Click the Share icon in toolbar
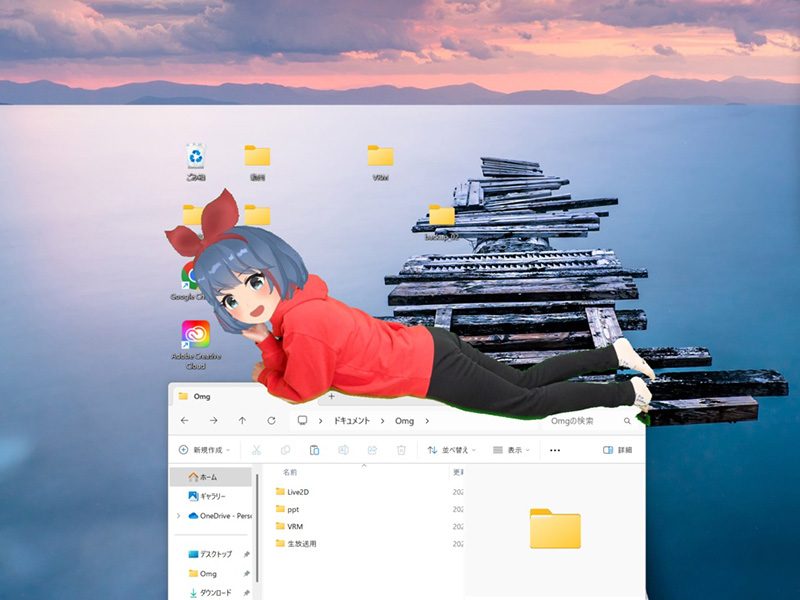This screenshot has width=800, height=600. [372, 451]
